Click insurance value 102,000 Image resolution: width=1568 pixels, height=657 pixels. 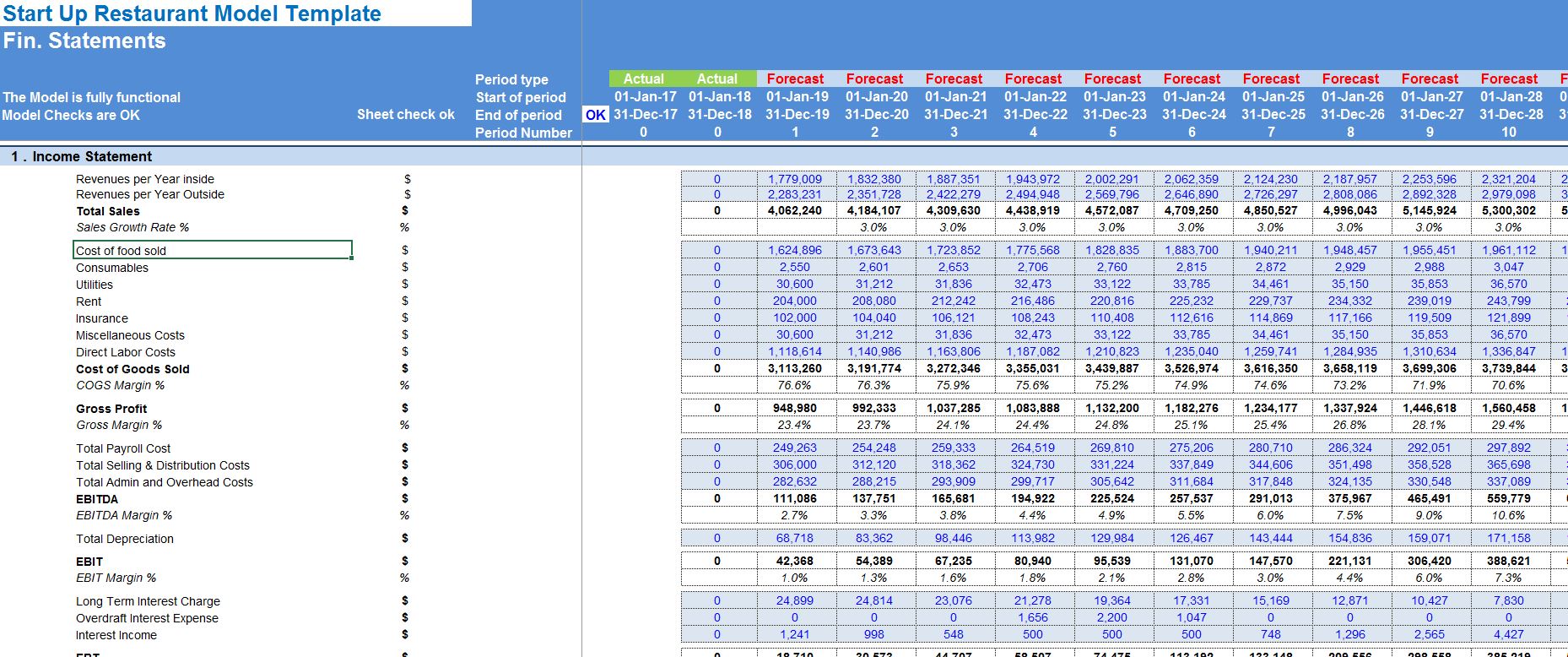click(795, 318)
